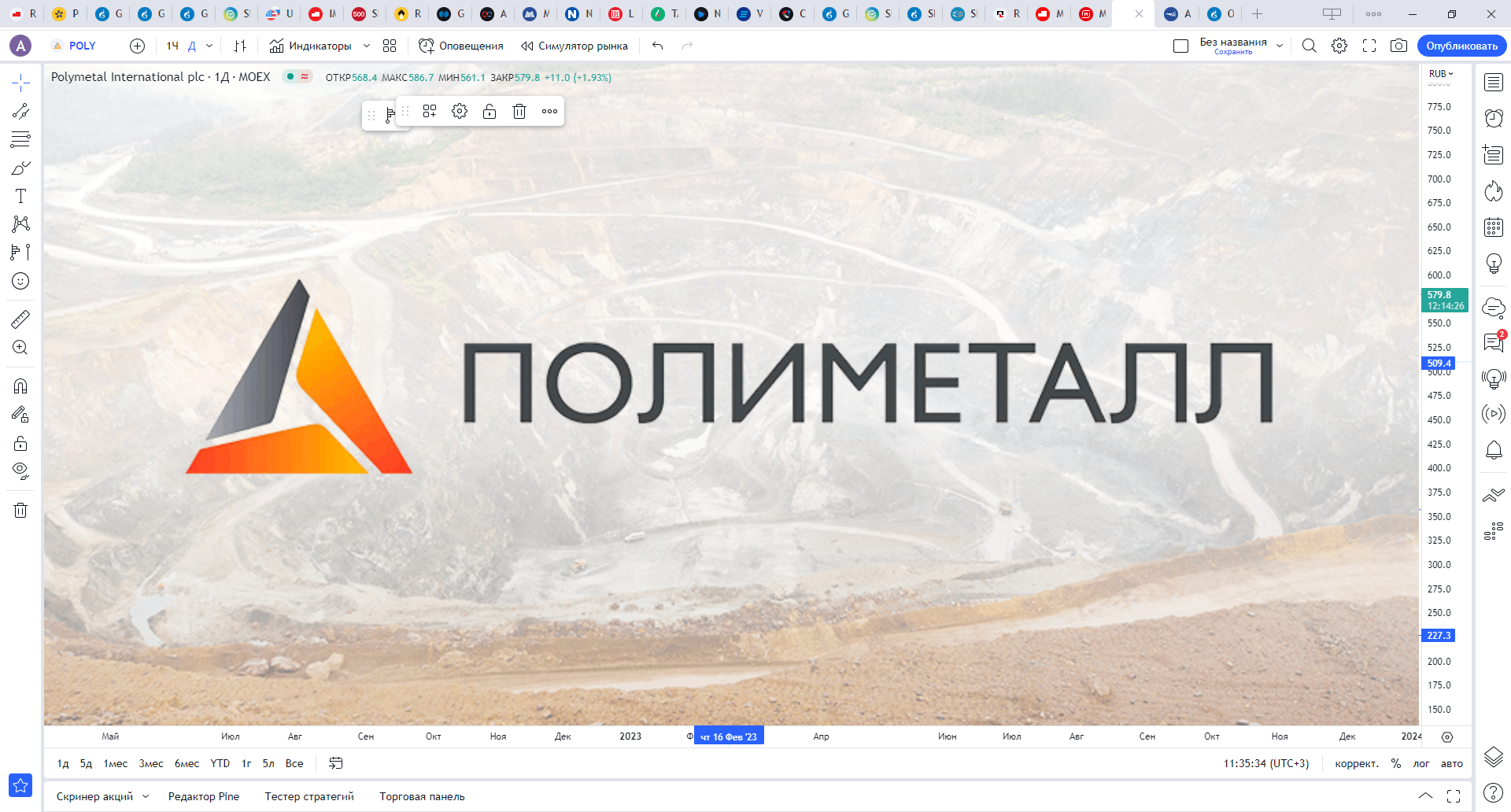Undo the last chart action
The height and width of the screenshot is (812, 1511).
coord(658,46)
